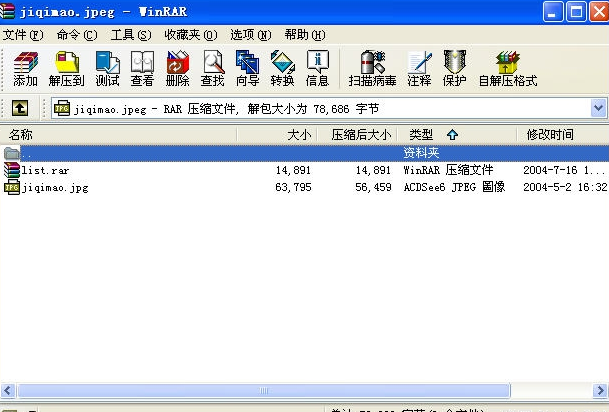
Task: Minimize the WinRAR window
Action: click(552, 12)
